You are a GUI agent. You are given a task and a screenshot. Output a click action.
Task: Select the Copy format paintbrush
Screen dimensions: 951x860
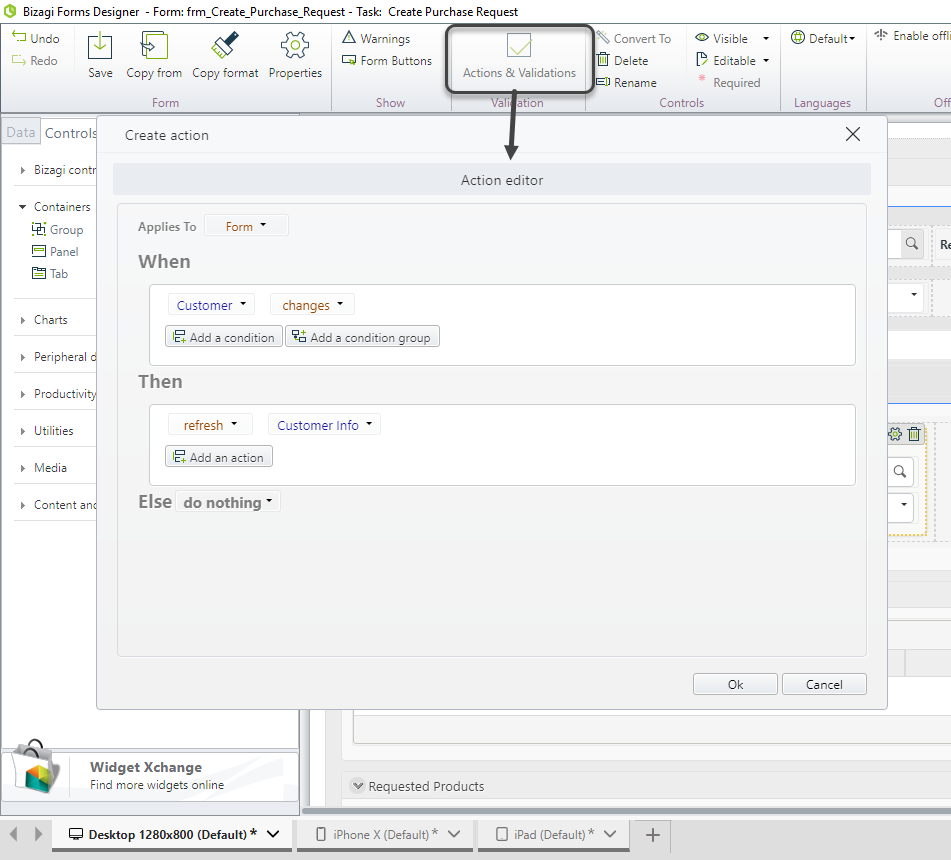click(x=225, y=46)
